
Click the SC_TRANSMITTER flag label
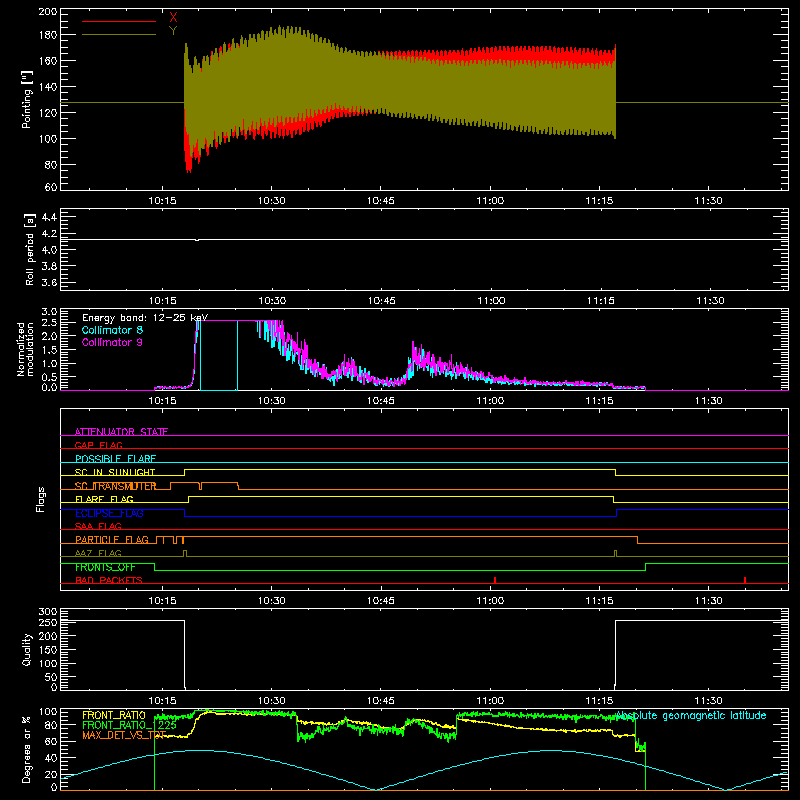click(115, 486)
